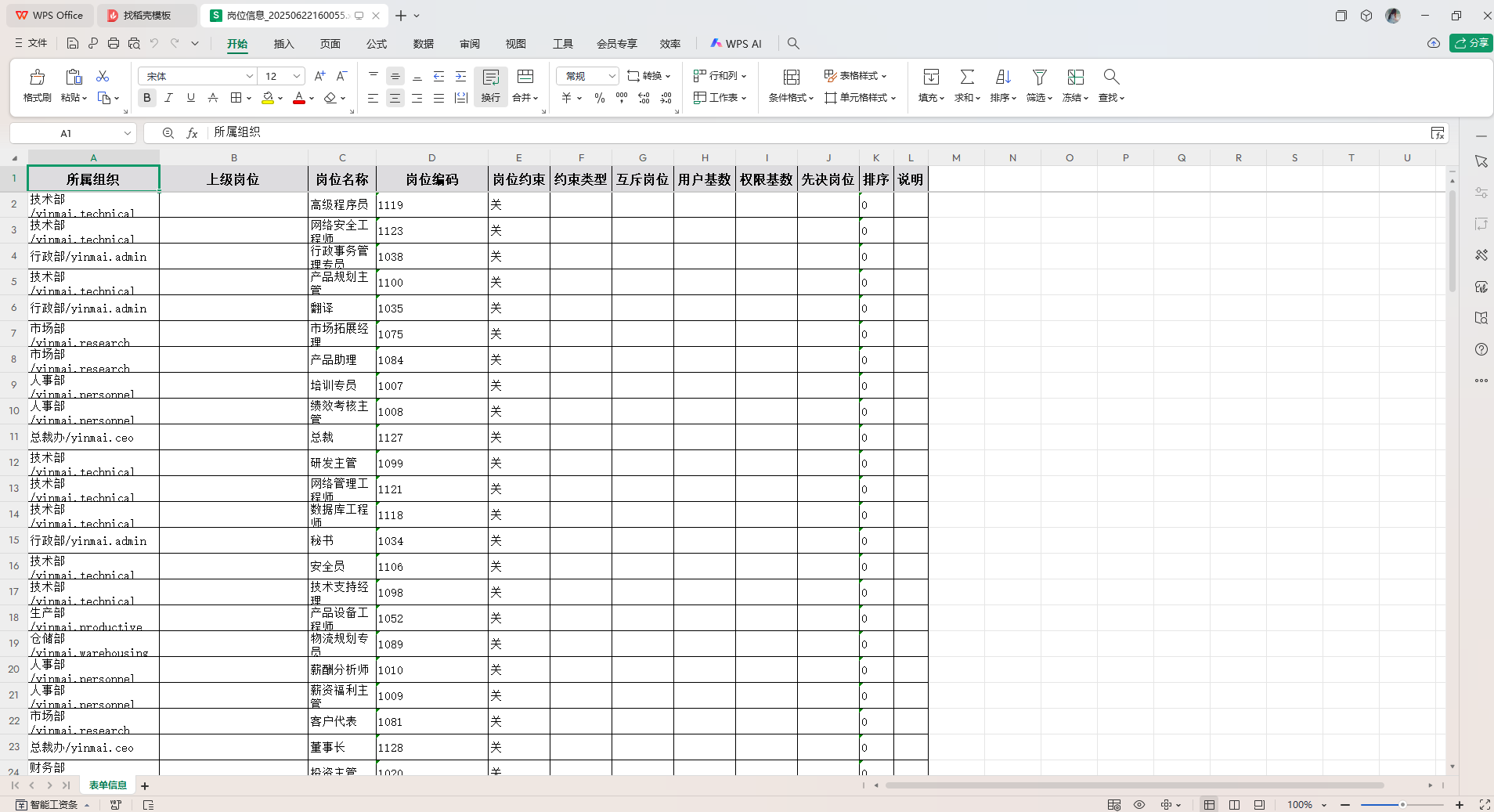
Task: Click the green 分享 share button
Action: coord(1471,43)
